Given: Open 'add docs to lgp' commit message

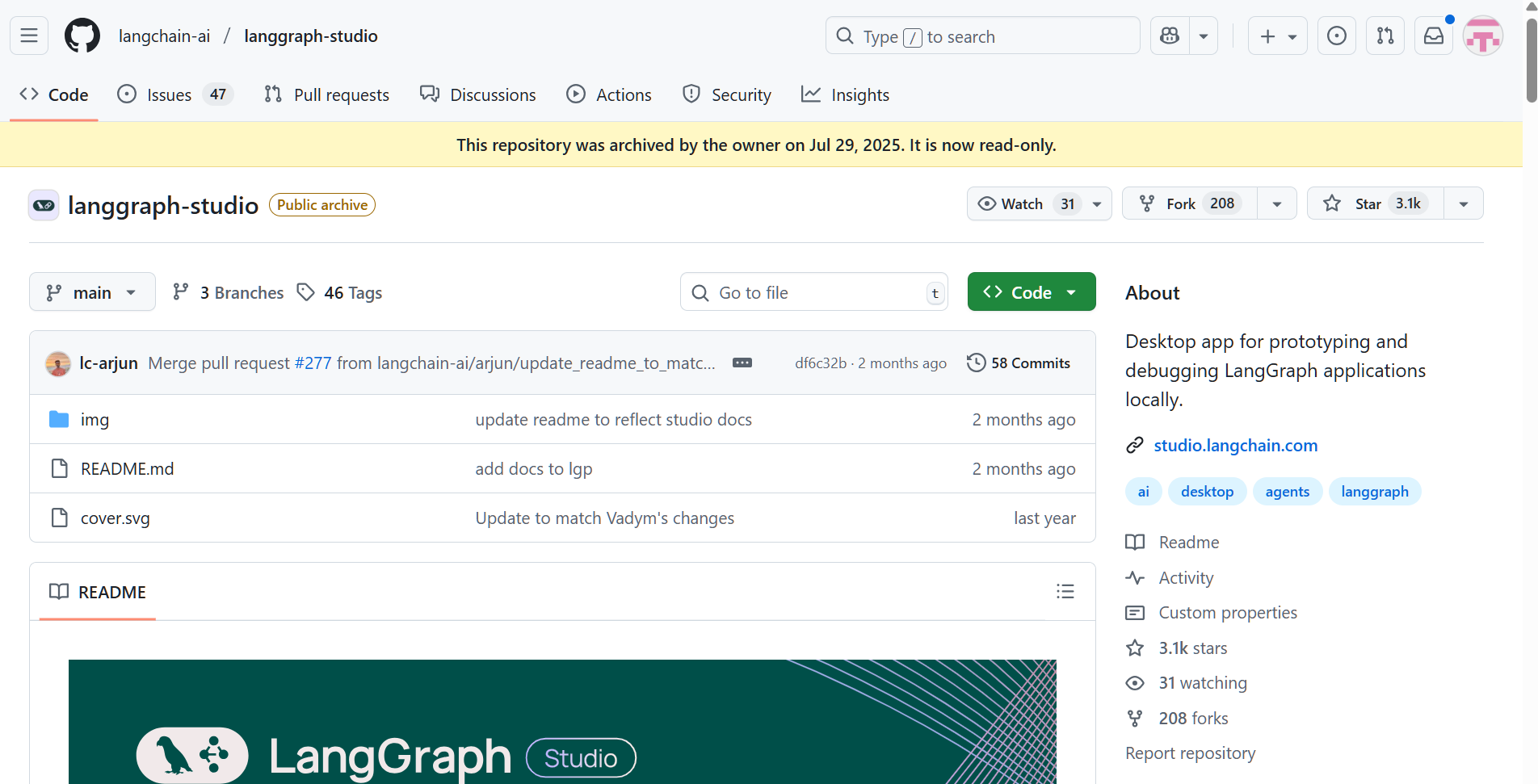Looking at the screenshot, I should coord(534,469).
